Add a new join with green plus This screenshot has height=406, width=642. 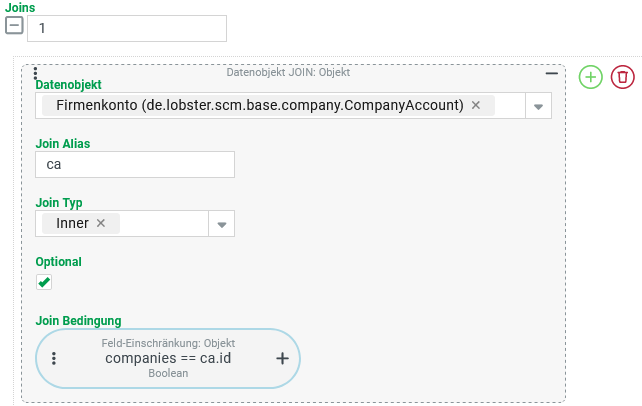591,77
